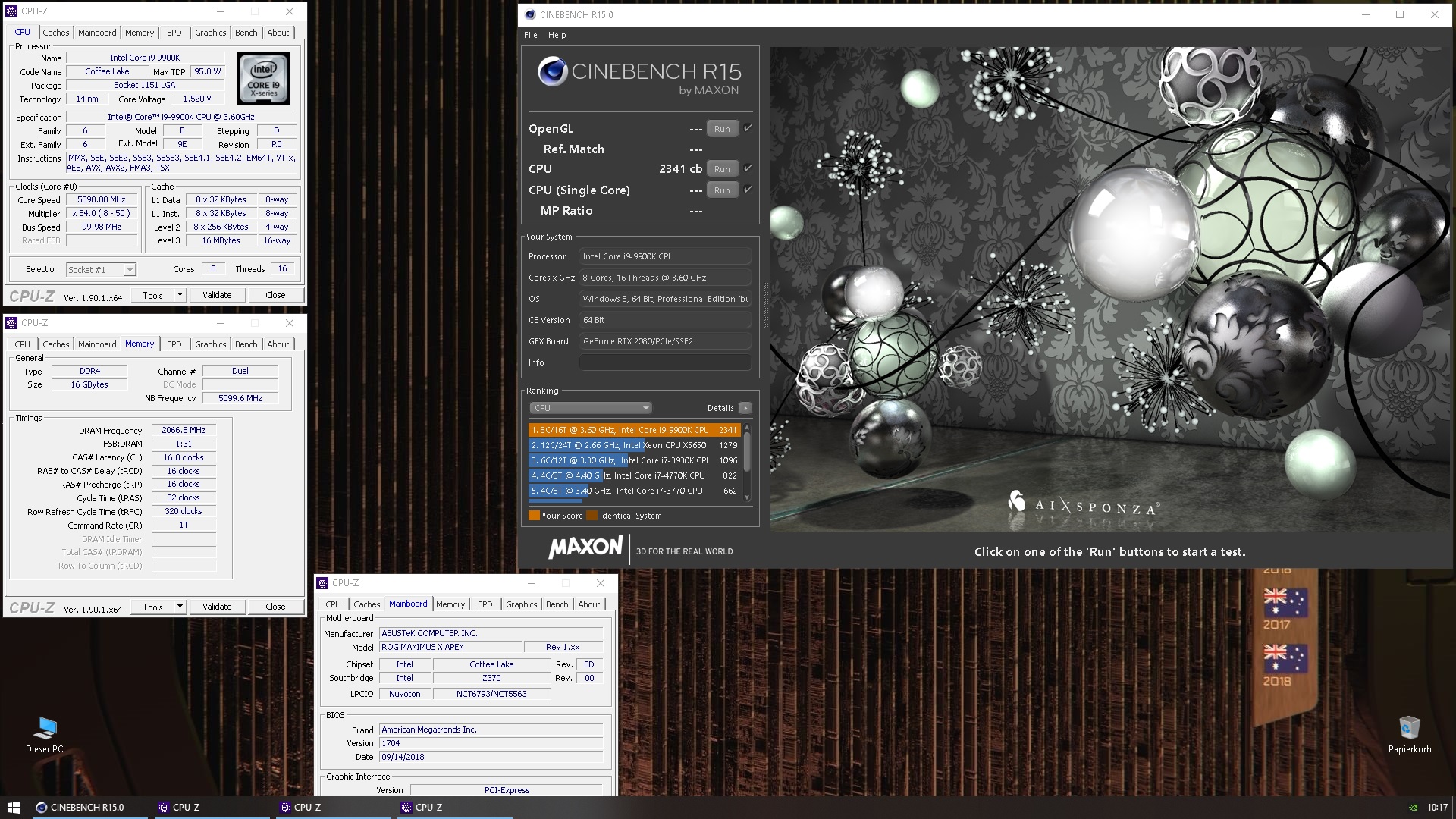Open Graphics tab in Mainboard CPU-Z window
Viewport: 1456px width, 819px height.
coord(522,604)
